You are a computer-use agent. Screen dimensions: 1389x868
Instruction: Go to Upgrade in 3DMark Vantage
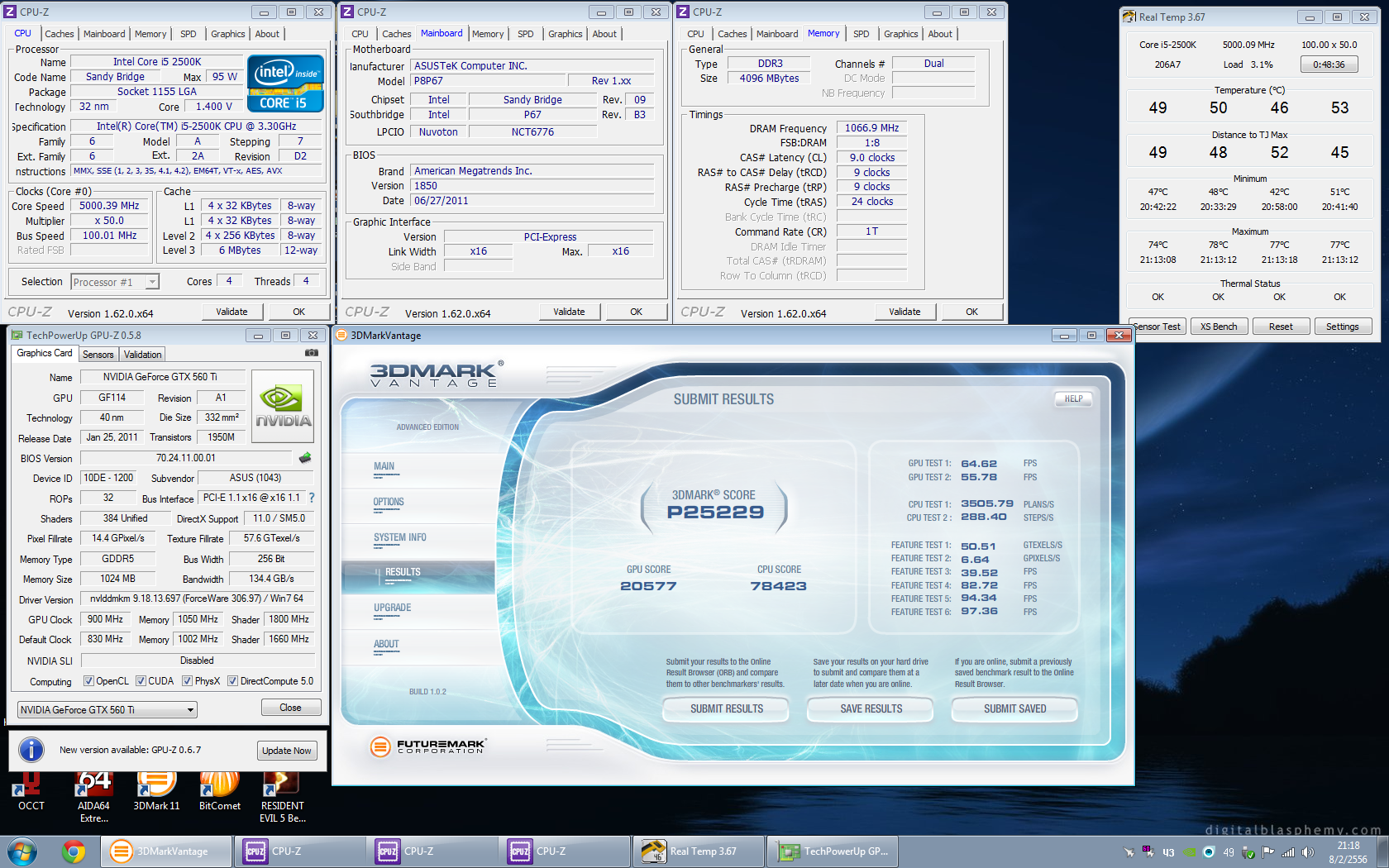[x=392, y=608]
